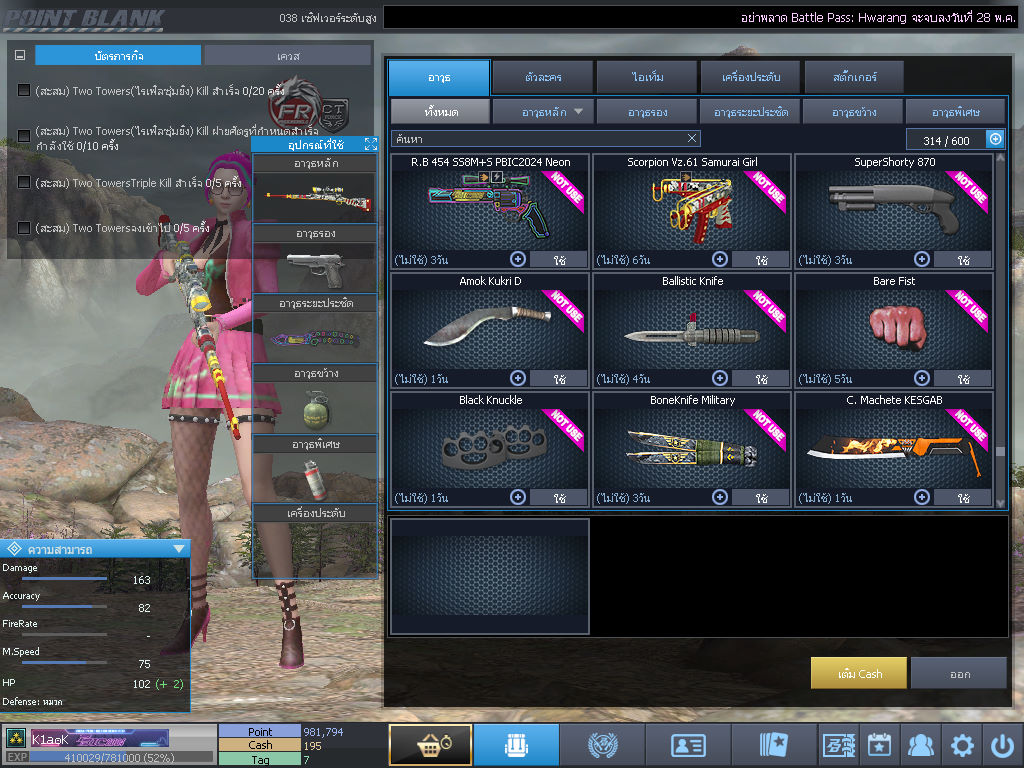Click plus icon on C. Machete KESGAB card

[921, 497]
